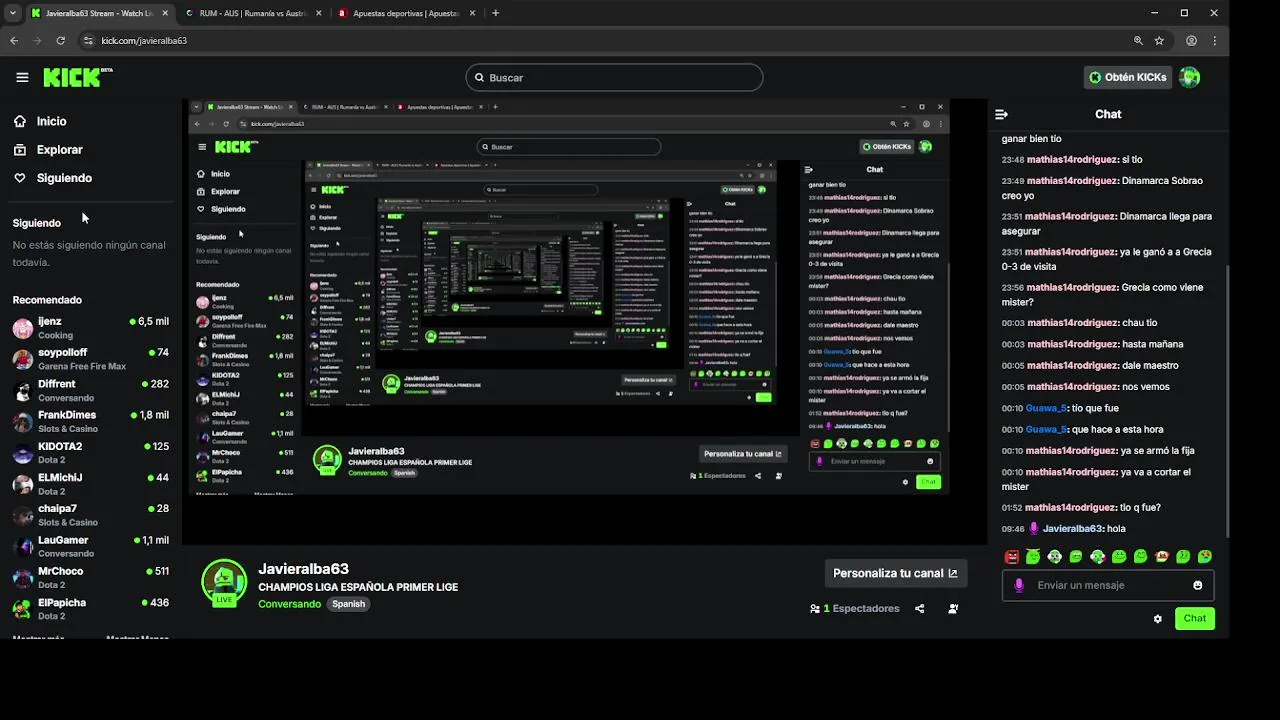The width and height of the screenshot is (1280, 720).
Task: Open a new browser tab
Action: click(495, 13)
